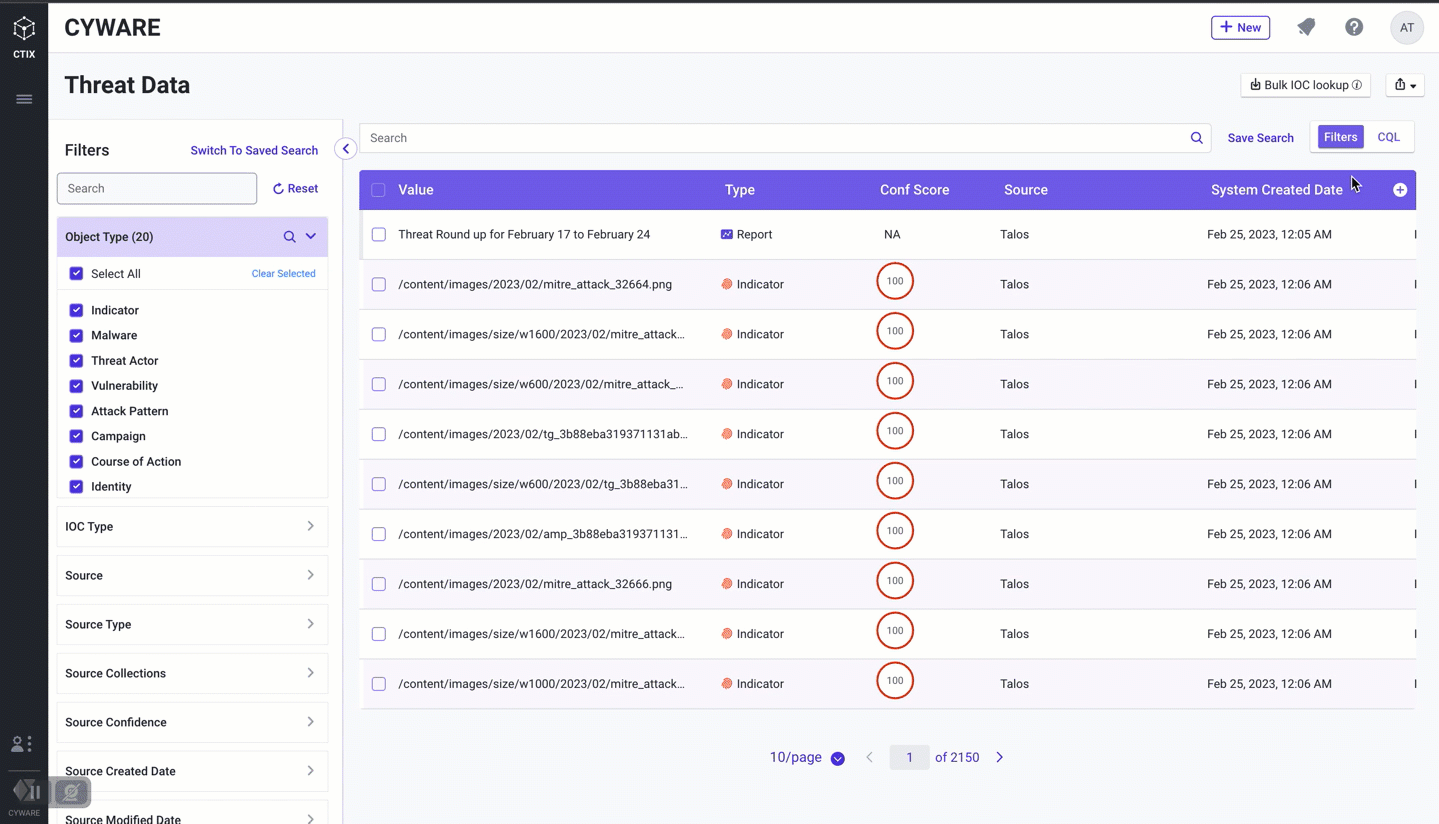Click the export share icon dropdown
The image size is (1439, 824).
[x=1404, y=85]
